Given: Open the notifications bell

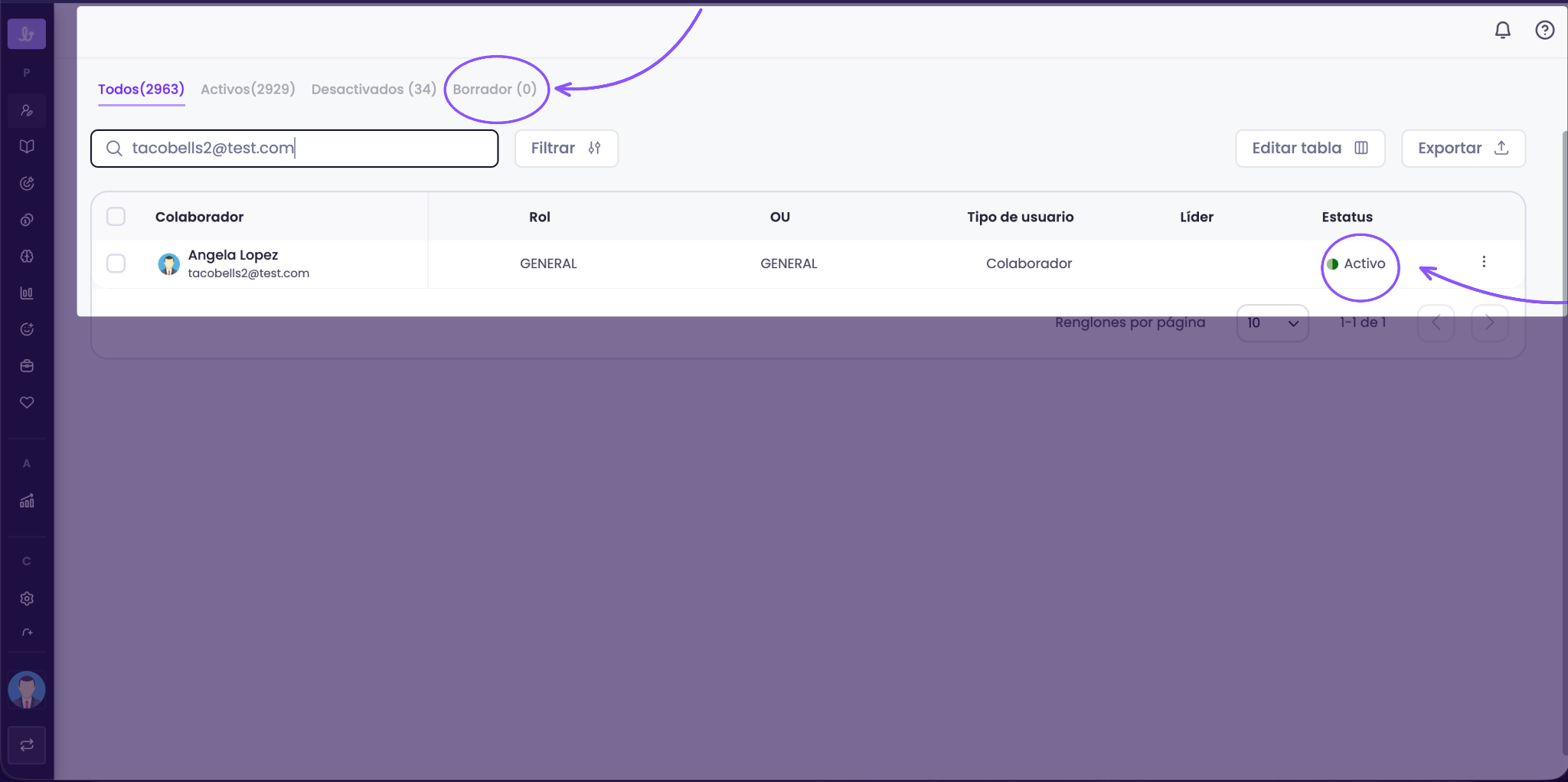Looking at the screenshot, I should [x=1503, y=30].
